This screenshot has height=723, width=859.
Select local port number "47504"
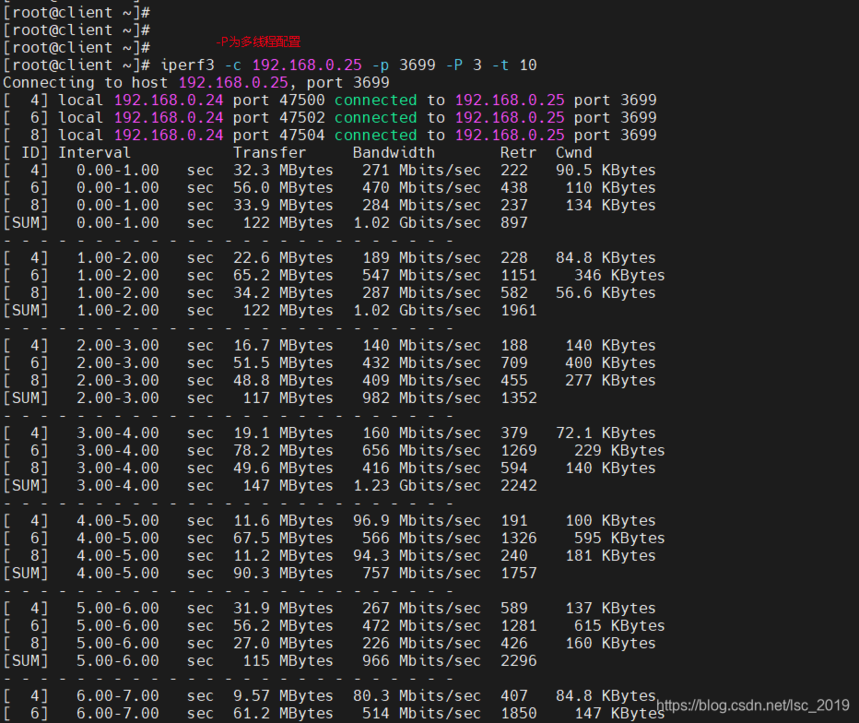click(x=302, y=135)
